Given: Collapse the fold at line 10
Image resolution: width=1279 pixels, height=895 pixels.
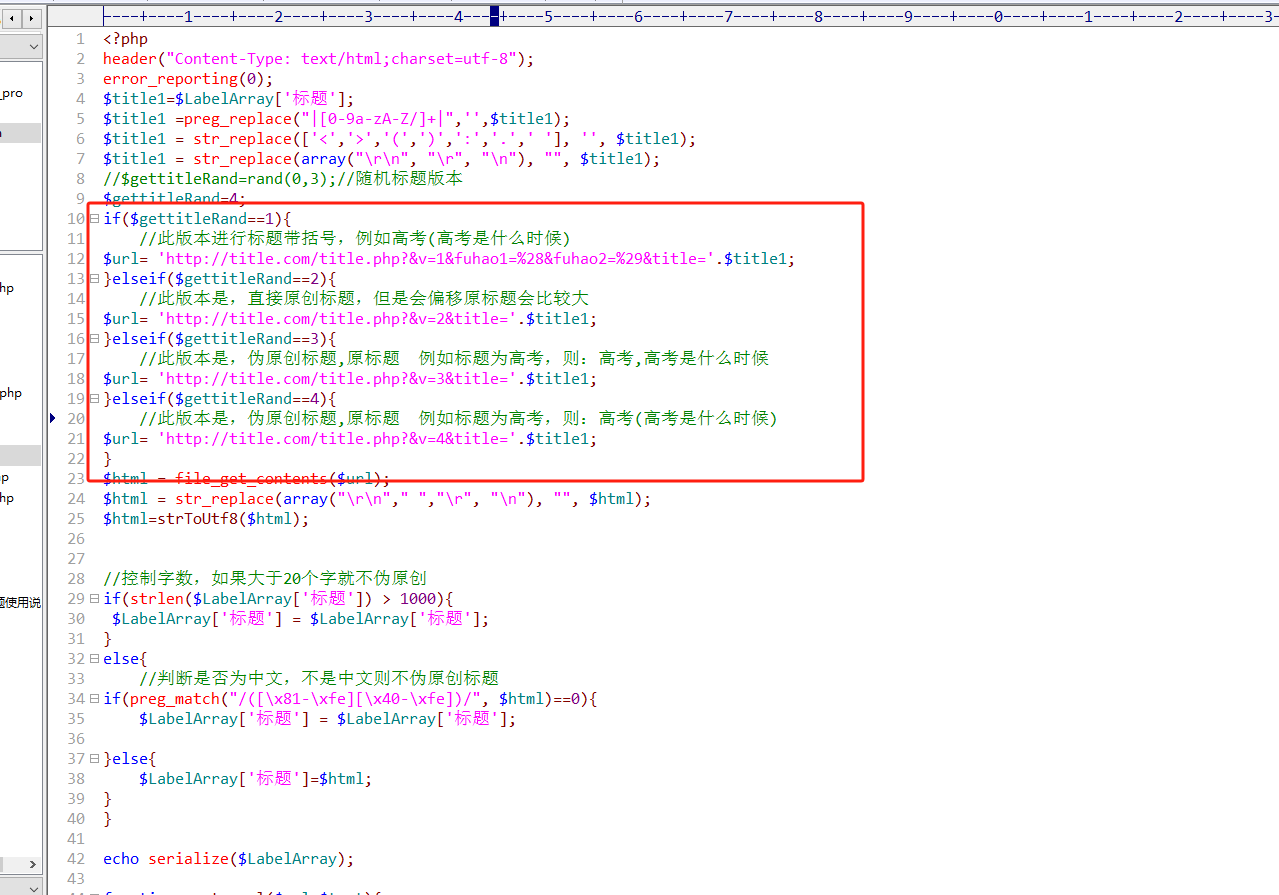Looking at the screenshot, I should coord(94,218).
